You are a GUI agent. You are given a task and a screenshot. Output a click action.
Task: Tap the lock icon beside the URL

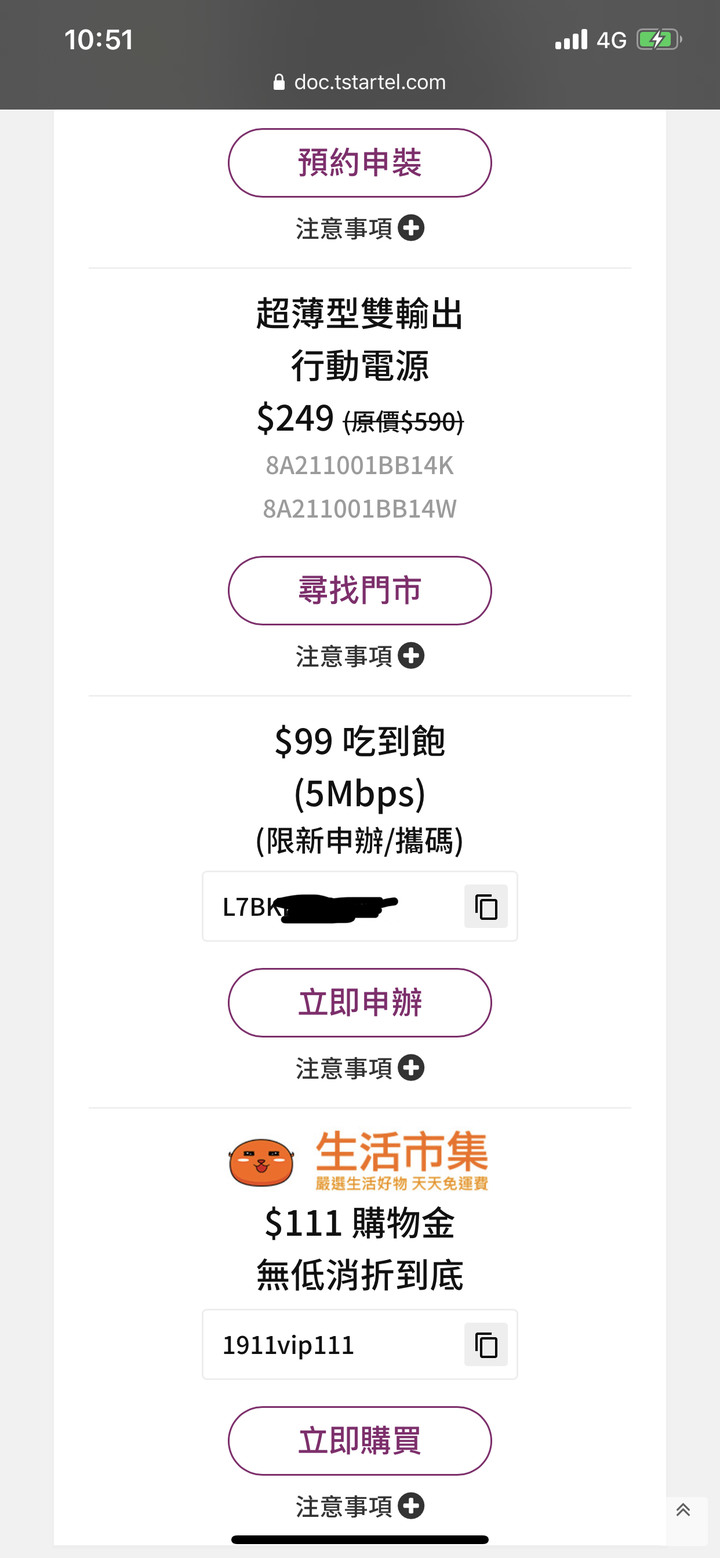[x=279, y=83]
